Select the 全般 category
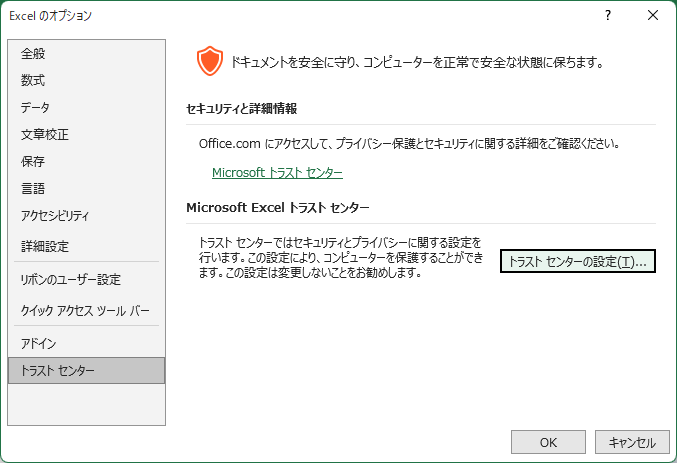 [33, 53]
